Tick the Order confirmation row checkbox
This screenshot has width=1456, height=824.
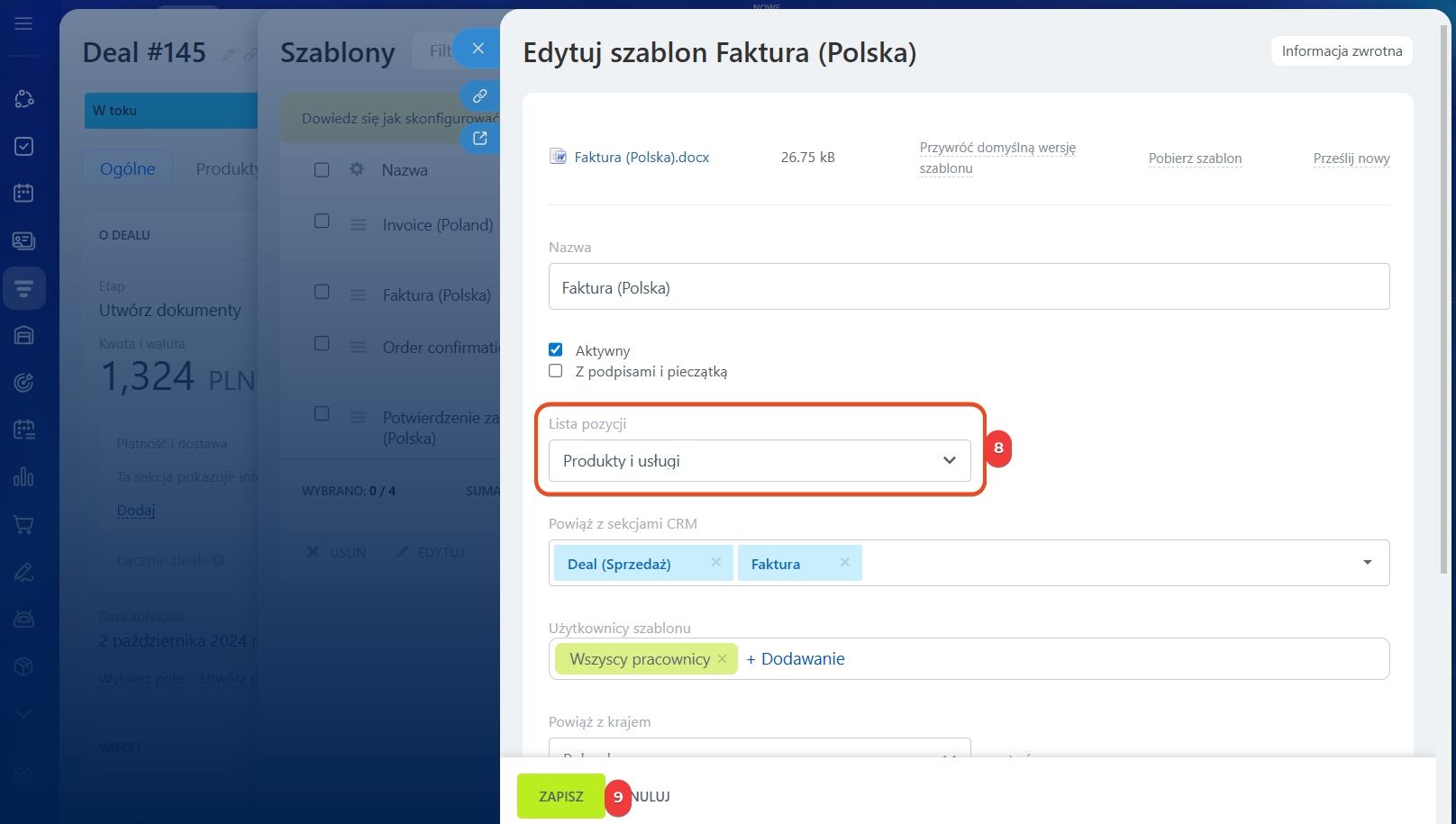(322, 343)
